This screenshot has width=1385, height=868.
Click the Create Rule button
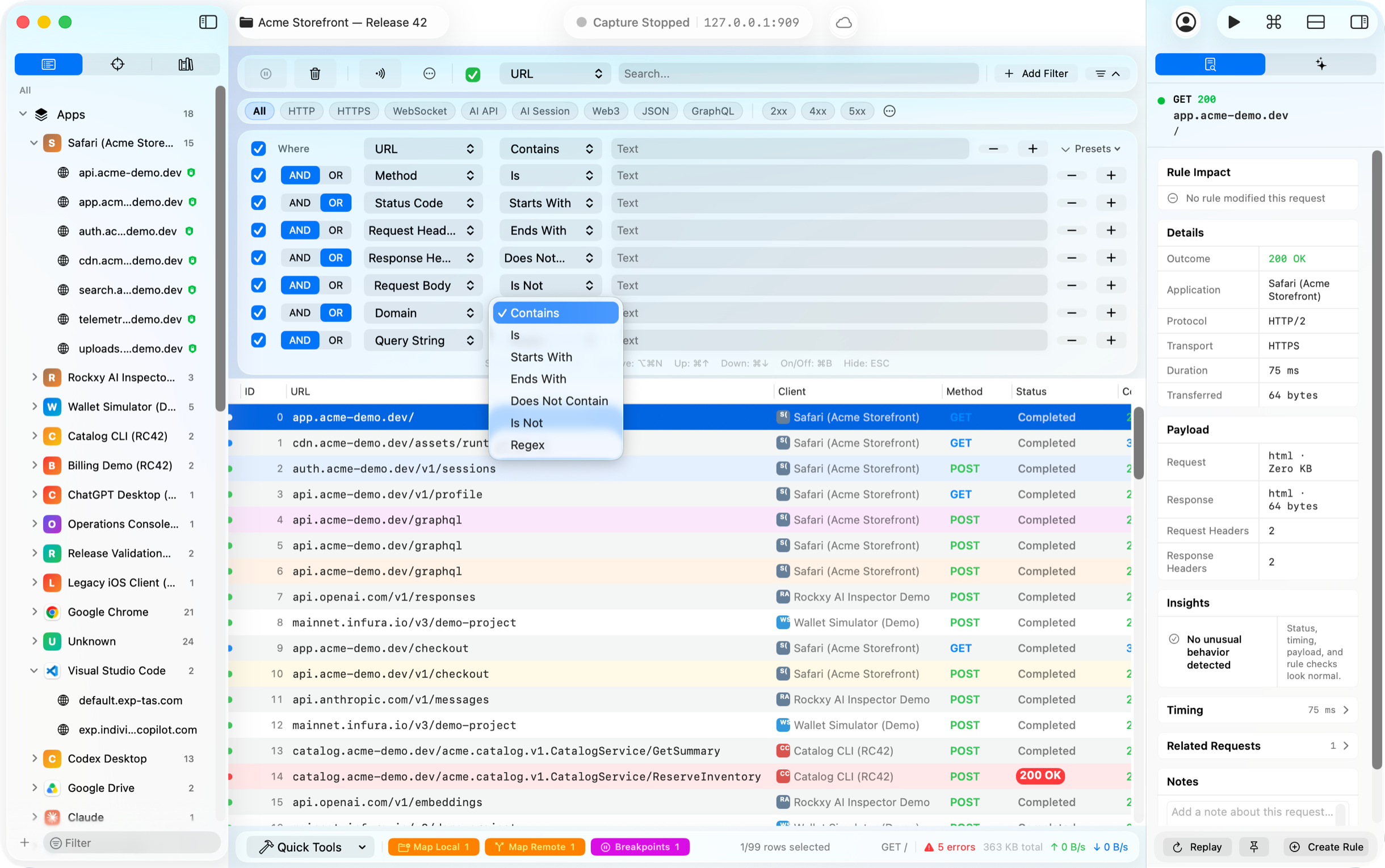[x=1327, y=847]
